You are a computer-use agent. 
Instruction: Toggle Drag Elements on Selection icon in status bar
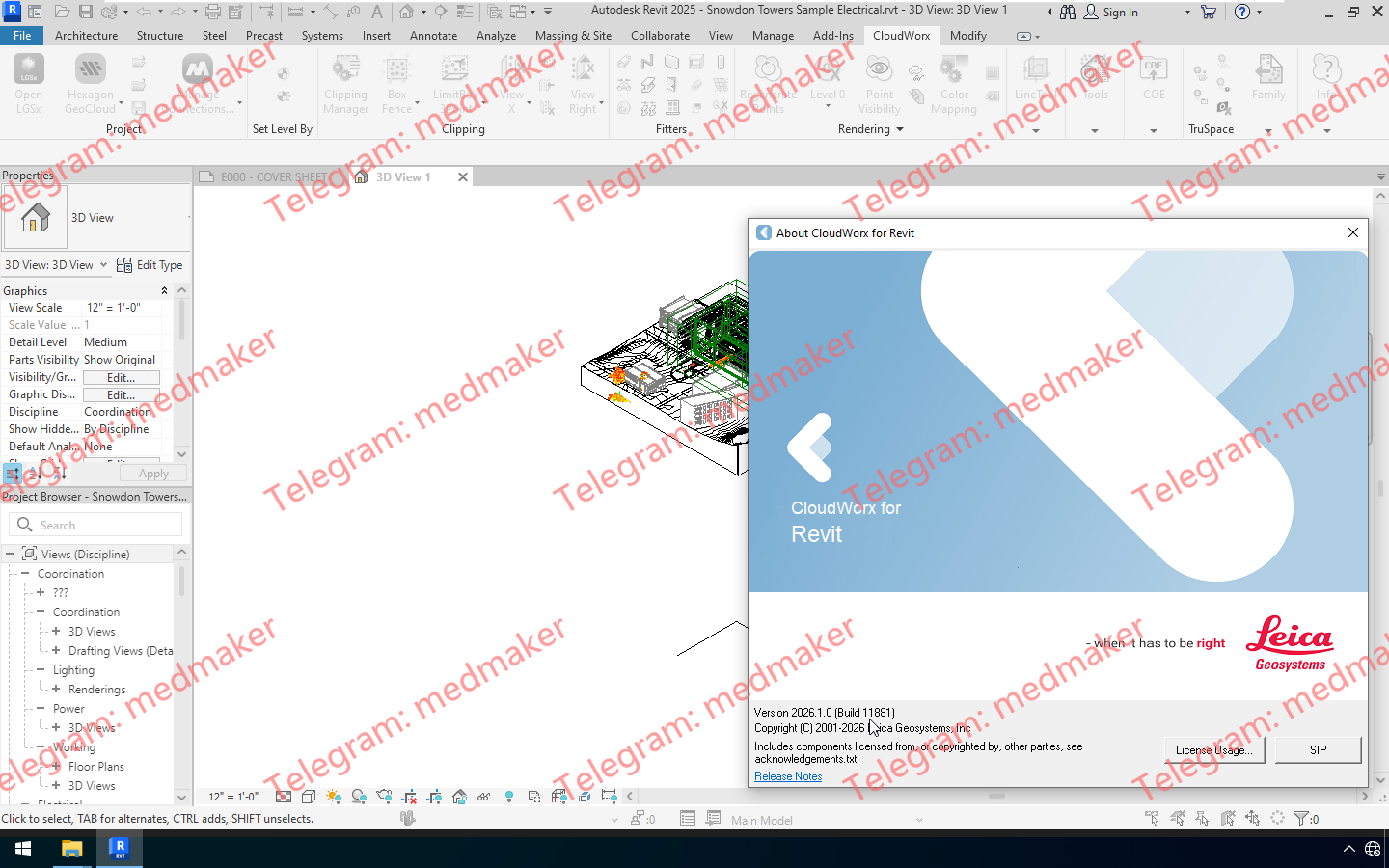point(1252,819)
